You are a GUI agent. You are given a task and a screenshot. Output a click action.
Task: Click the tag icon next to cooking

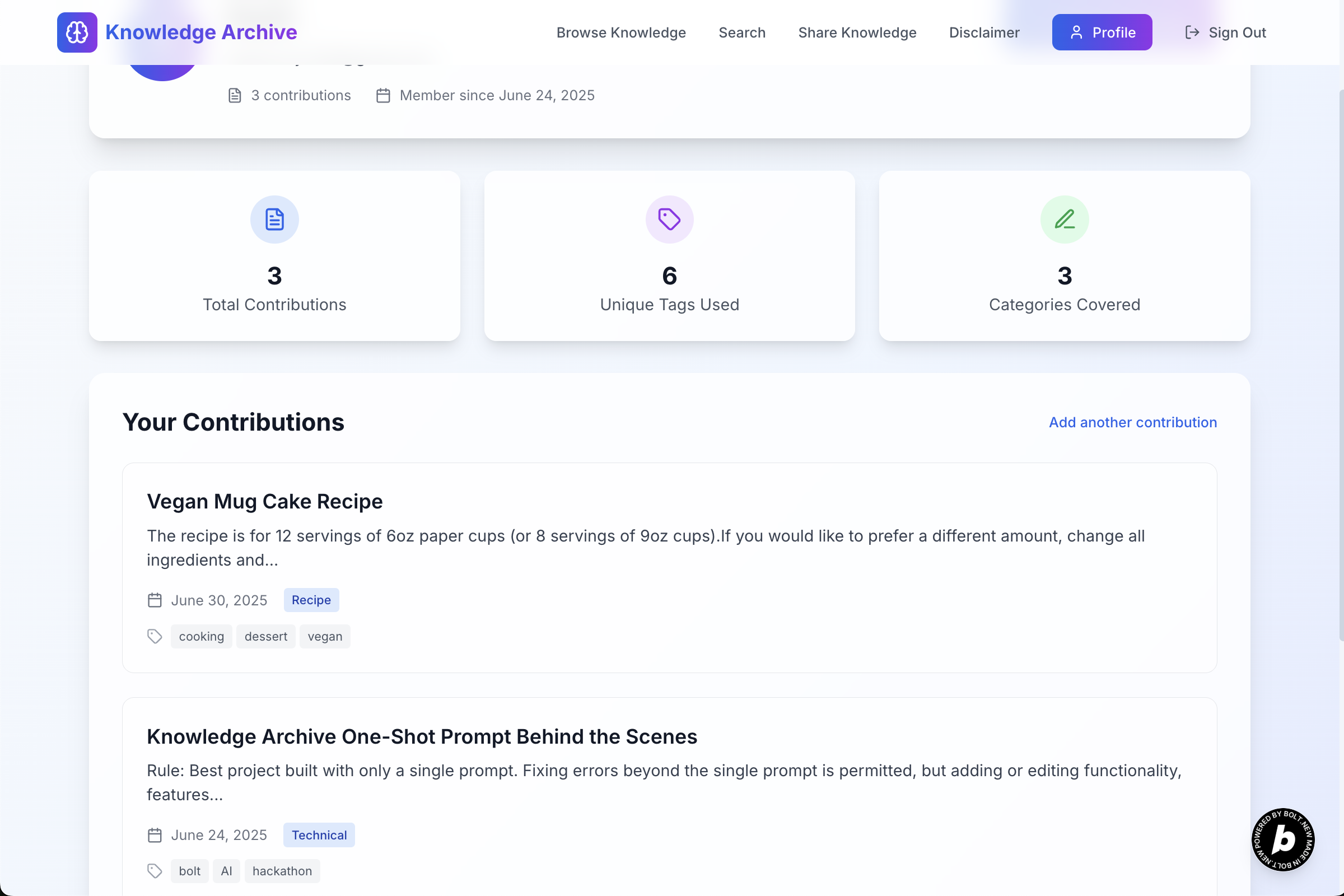(155, 636)
